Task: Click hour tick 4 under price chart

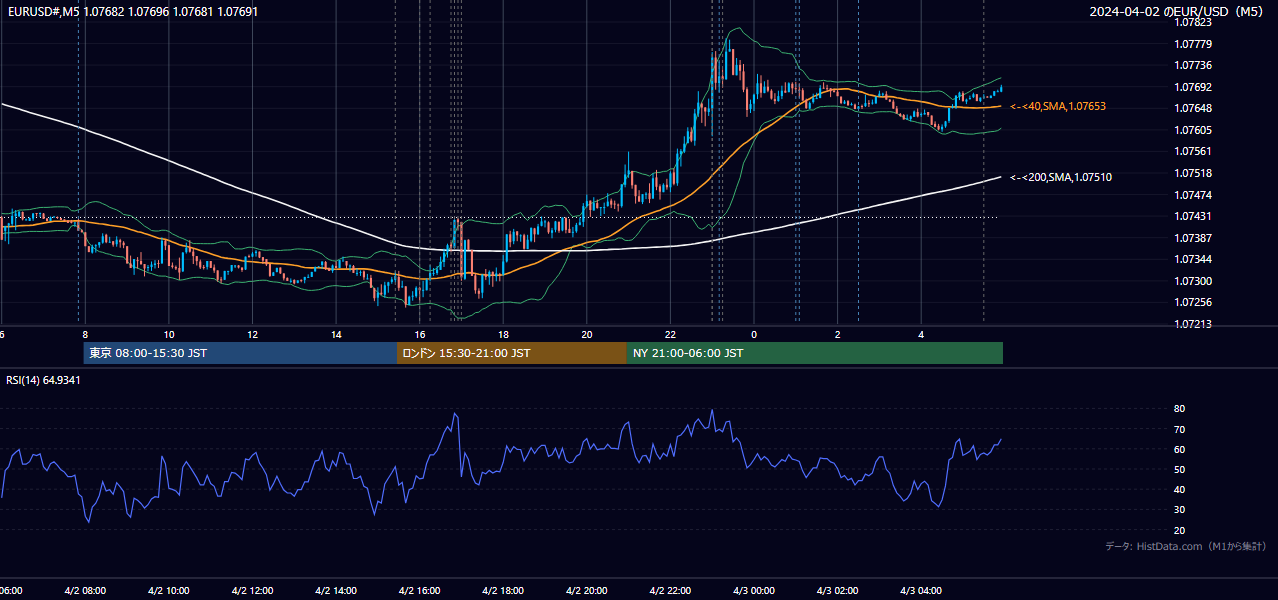Action: [921, 334]
